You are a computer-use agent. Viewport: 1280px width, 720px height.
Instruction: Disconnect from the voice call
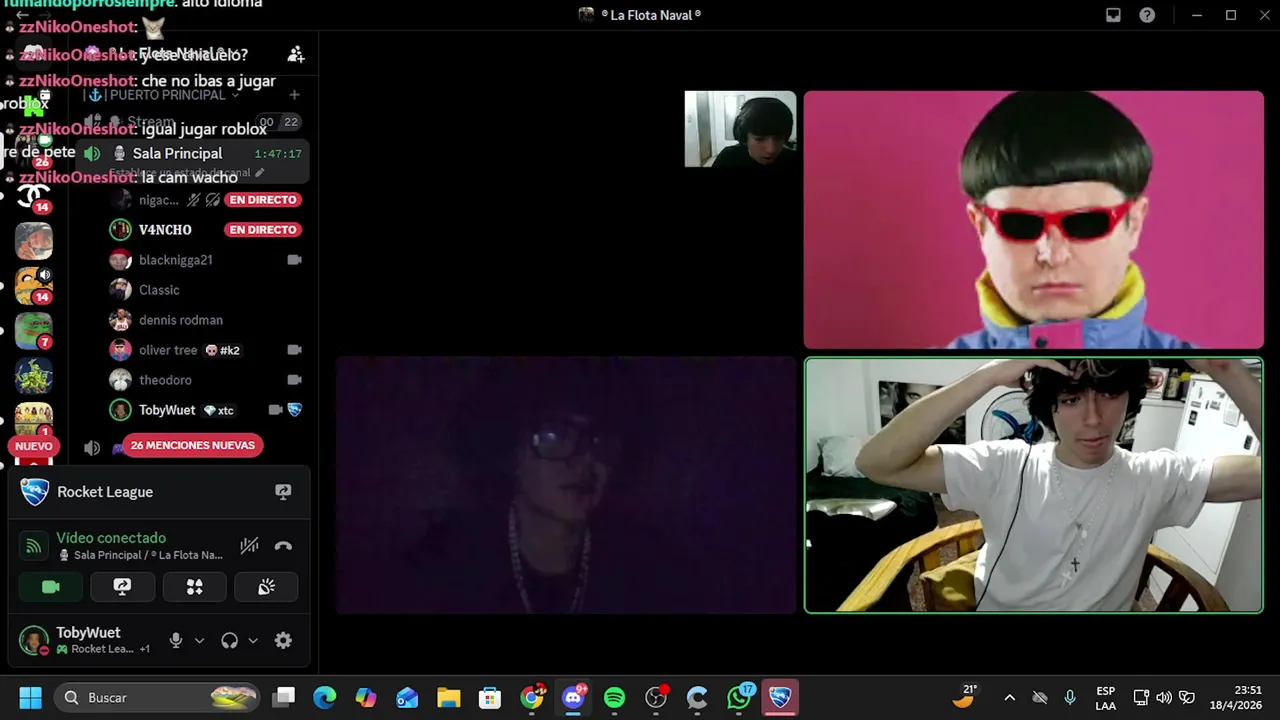(x=283, y=546)
